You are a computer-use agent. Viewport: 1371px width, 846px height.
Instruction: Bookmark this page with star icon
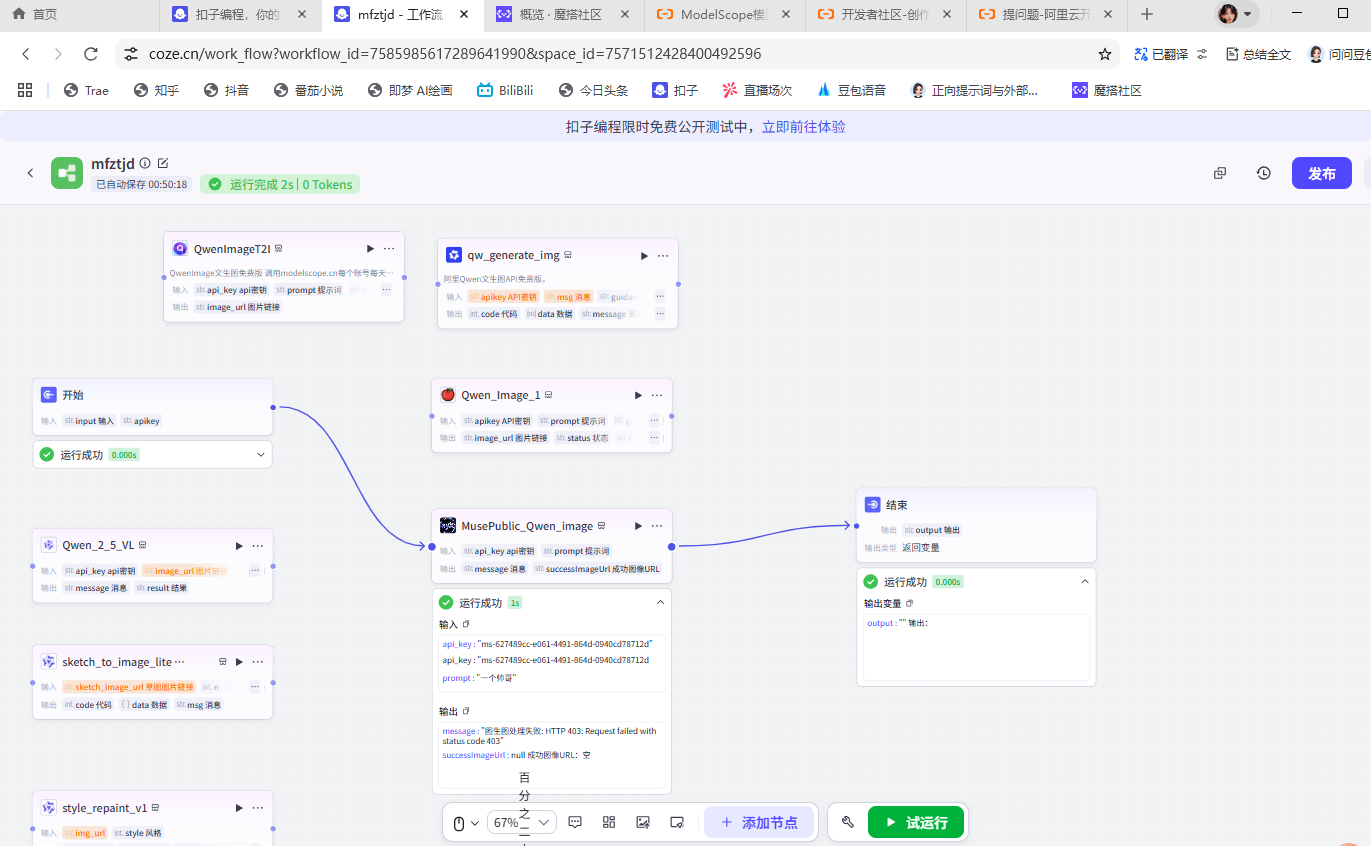coord(1105,54)
